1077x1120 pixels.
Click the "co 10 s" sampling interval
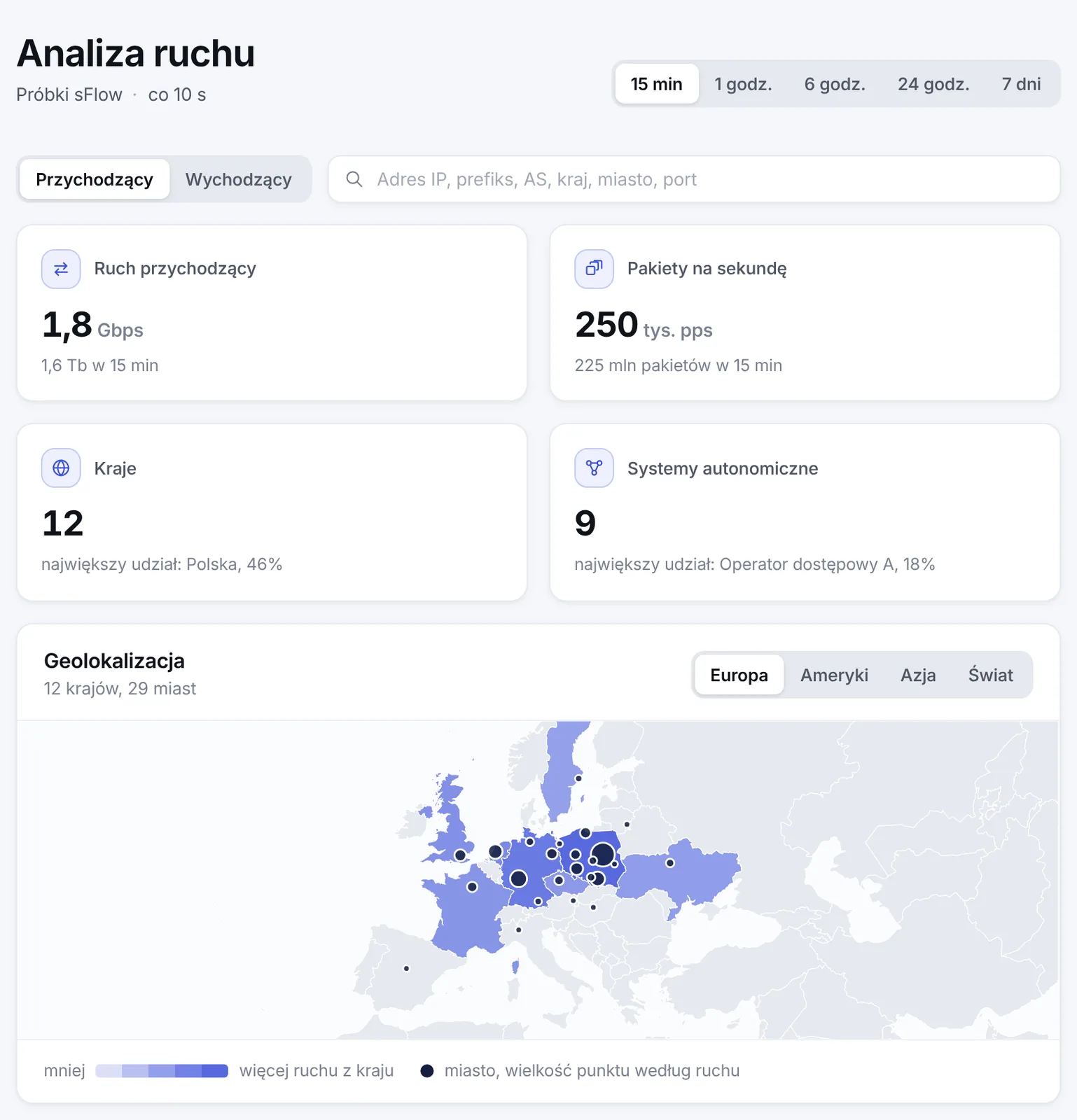click(177, 94)
